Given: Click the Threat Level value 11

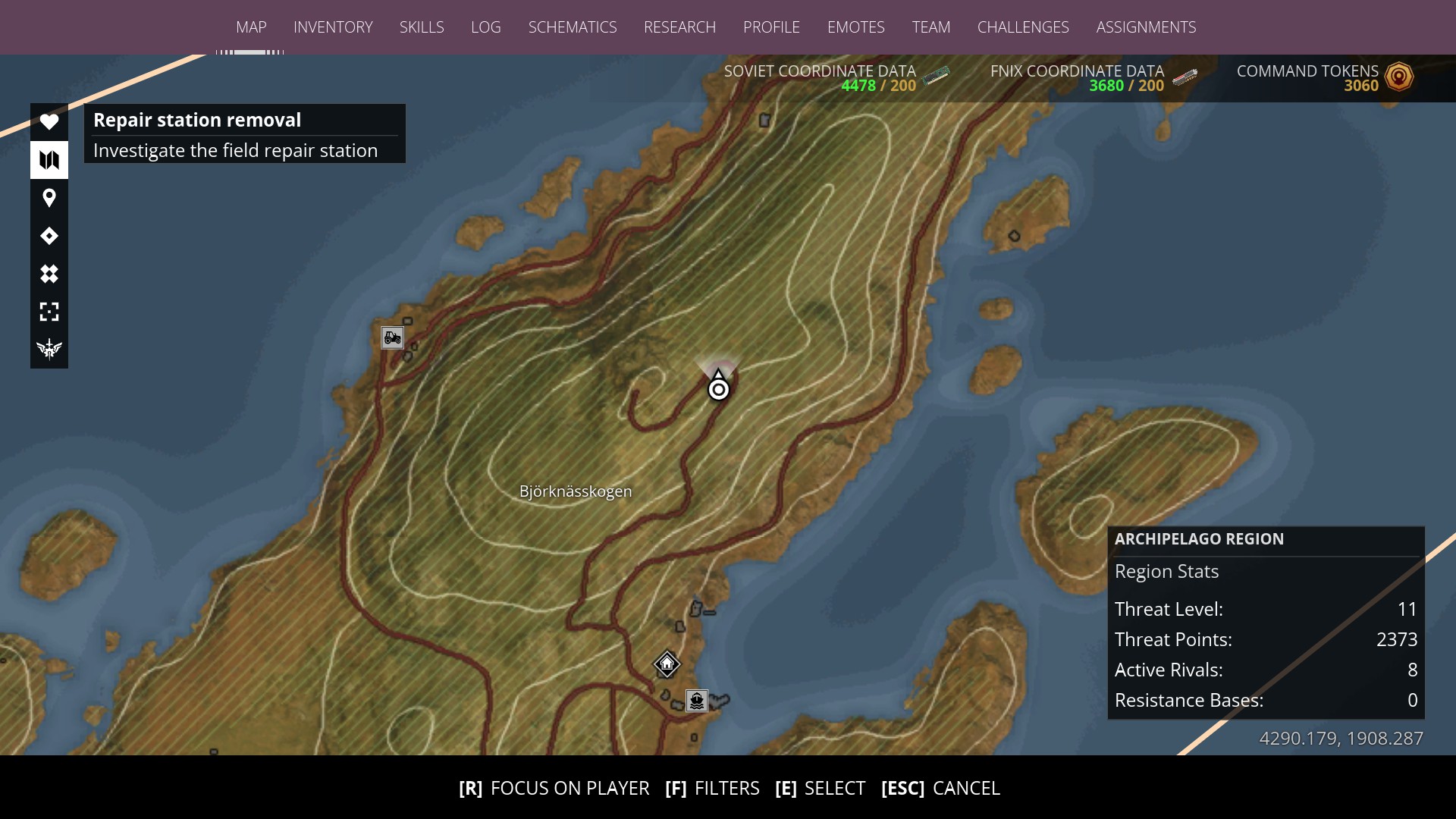Looking at the screenshot, I should 1407,609.
